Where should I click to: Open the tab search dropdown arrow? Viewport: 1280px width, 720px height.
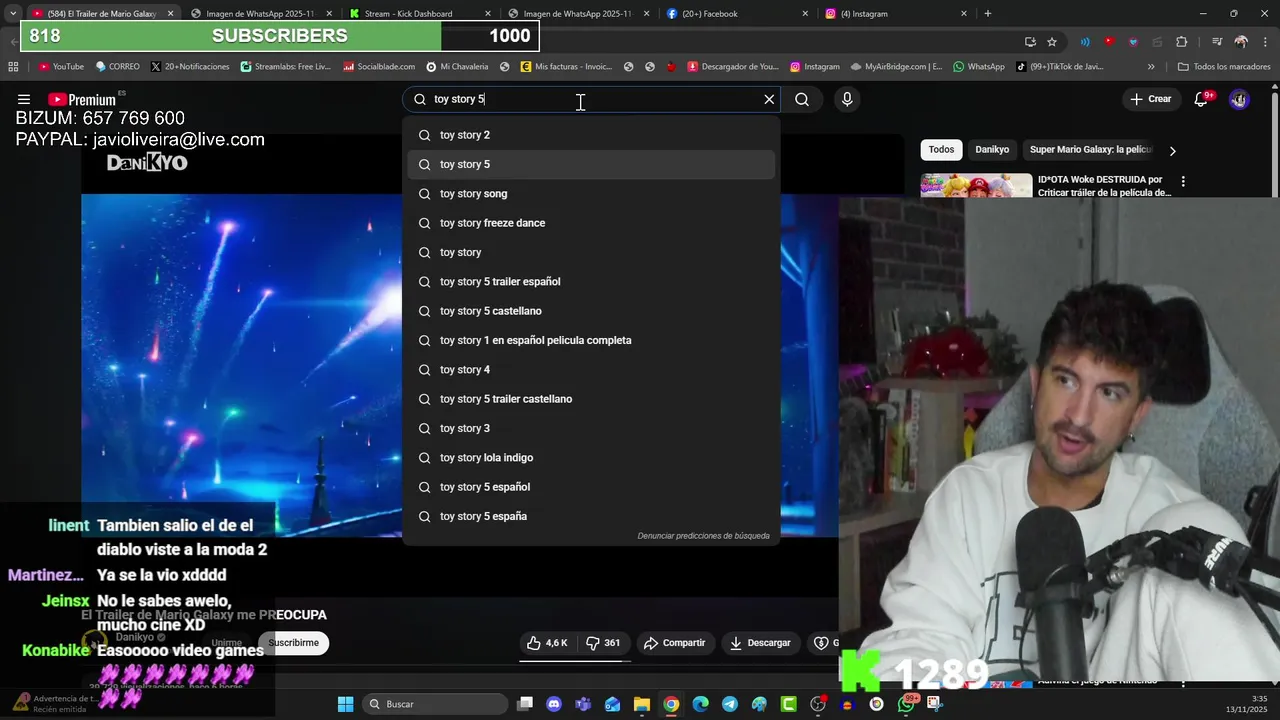(x=12, y=13)
